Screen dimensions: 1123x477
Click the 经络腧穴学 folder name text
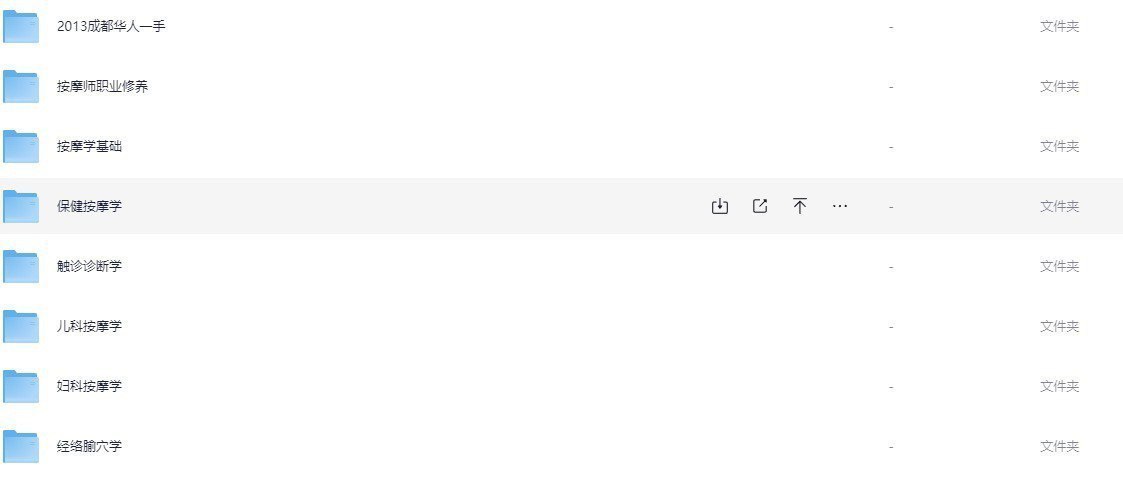pyautogui.click(x=90, y=446)
